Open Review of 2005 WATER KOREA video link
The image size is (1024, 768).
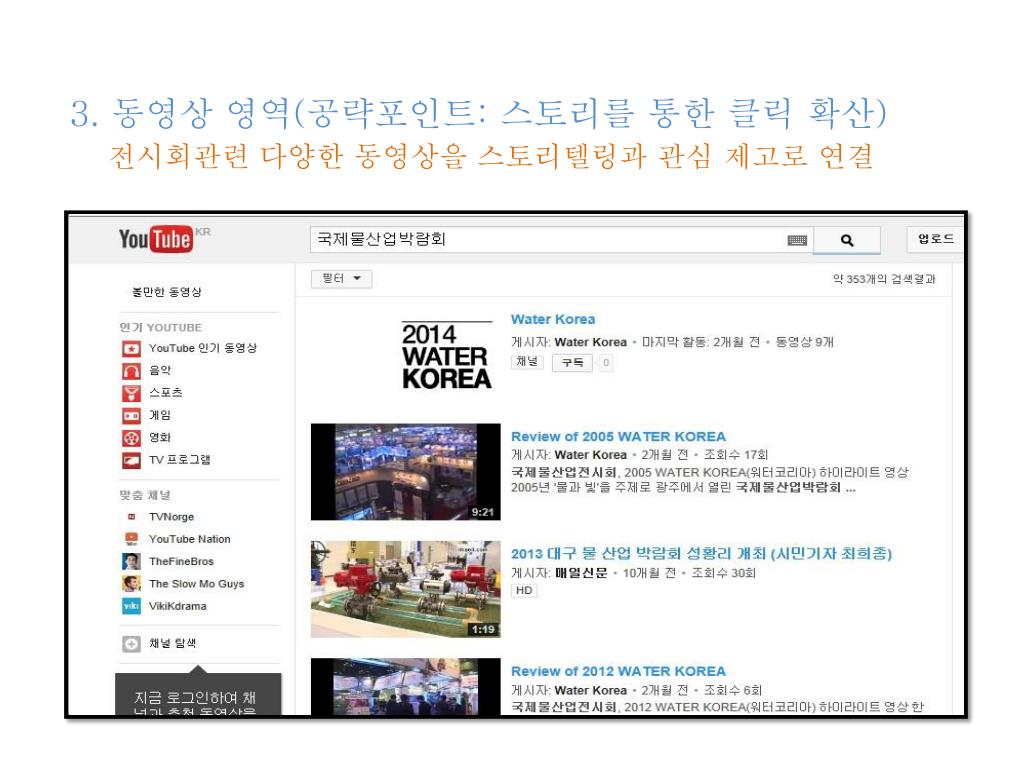click(618, 436)
